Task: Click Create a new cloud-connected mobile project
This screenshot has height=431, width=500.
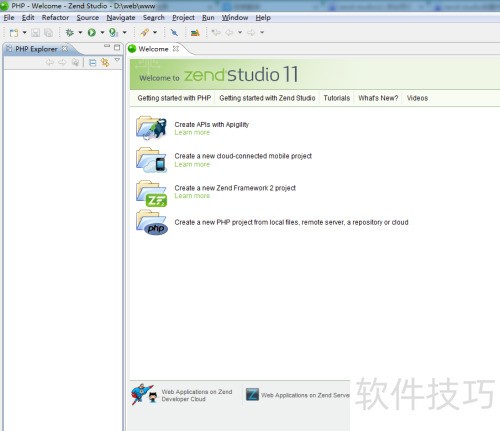Action: (243, 156)
